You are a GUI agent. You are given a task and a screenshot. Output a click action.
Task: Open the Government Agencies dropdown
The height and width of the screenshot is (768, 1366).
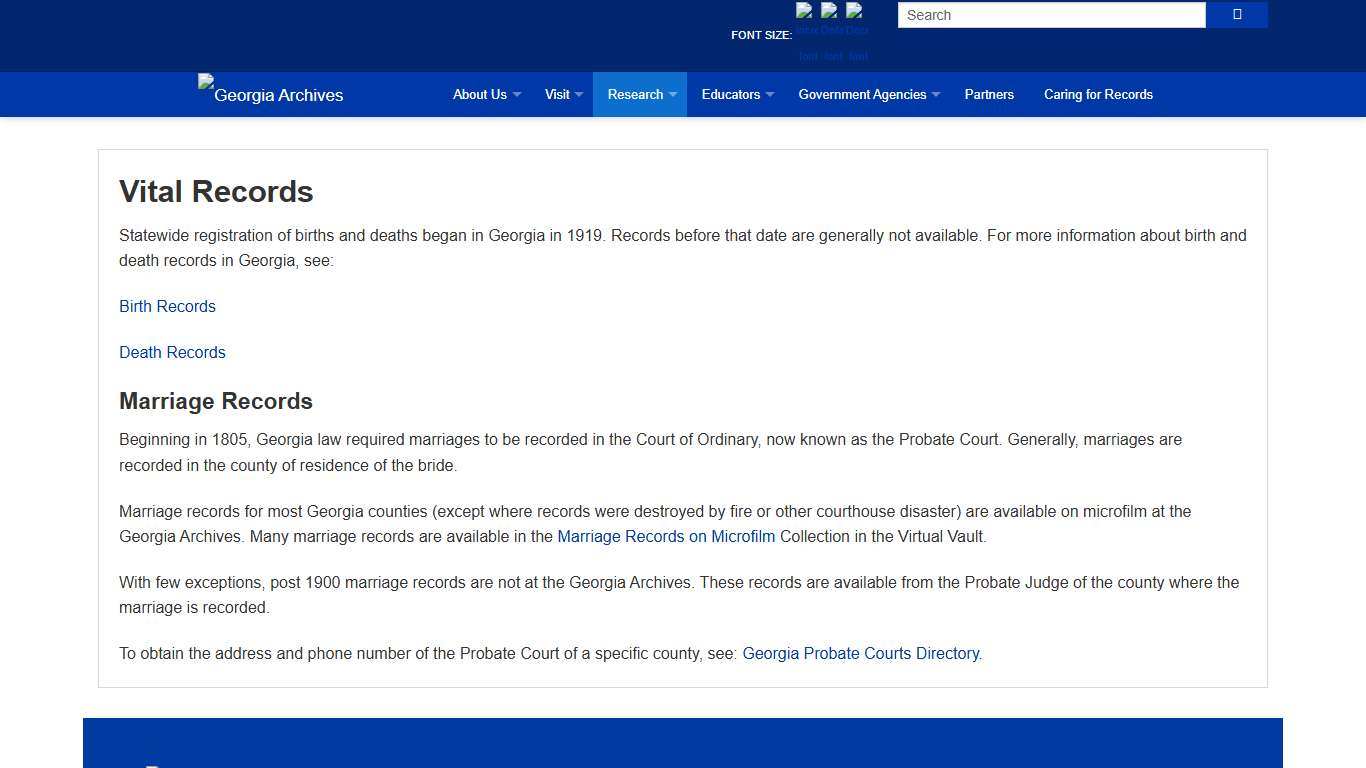(867, 94)
